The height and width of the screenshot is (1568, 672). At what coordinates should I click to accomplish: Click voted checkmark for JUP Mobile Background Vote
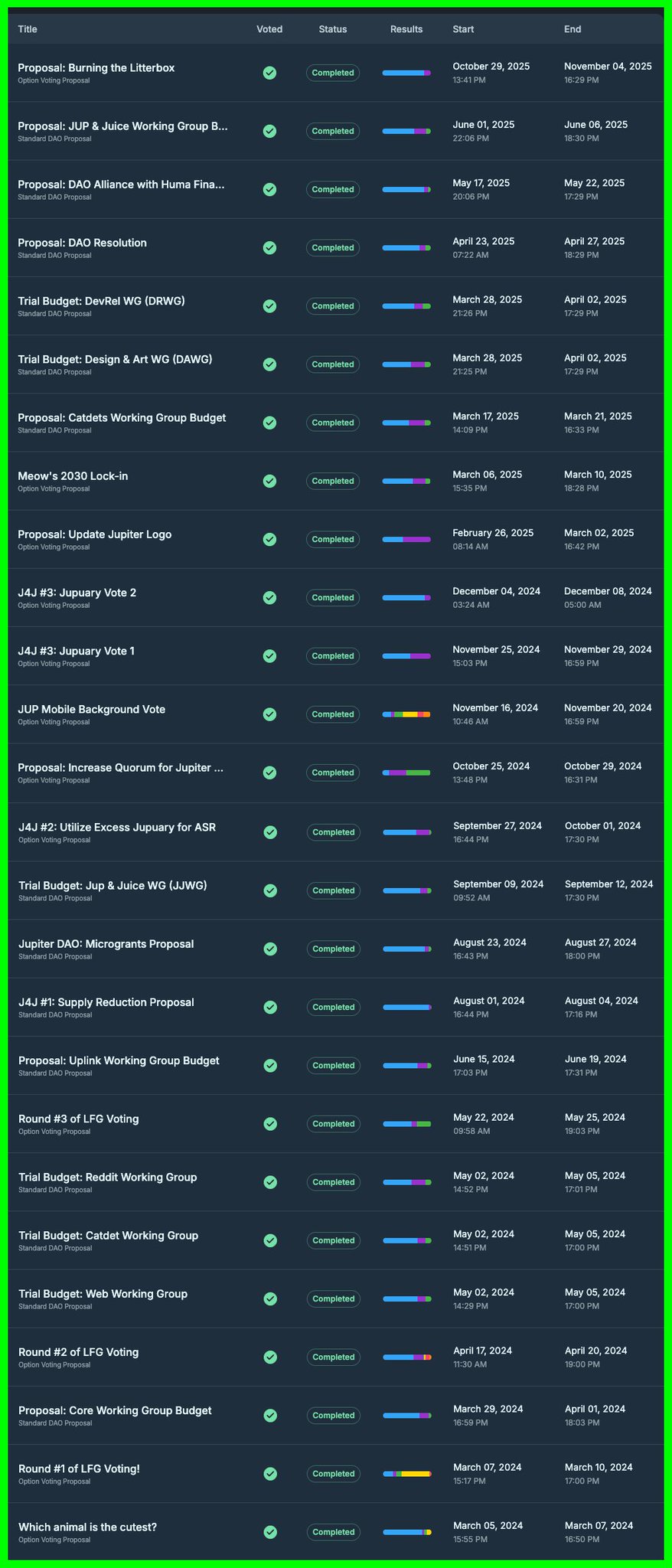click(269, 714)
